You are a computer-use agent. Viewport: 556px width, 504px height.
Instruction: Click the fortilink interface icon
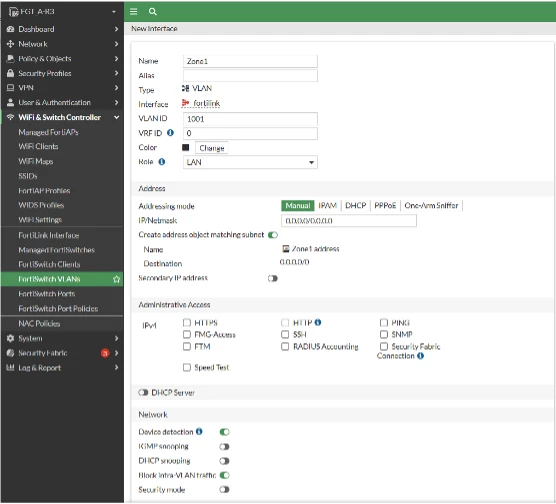pyautogui.click(x=185, y=103)
